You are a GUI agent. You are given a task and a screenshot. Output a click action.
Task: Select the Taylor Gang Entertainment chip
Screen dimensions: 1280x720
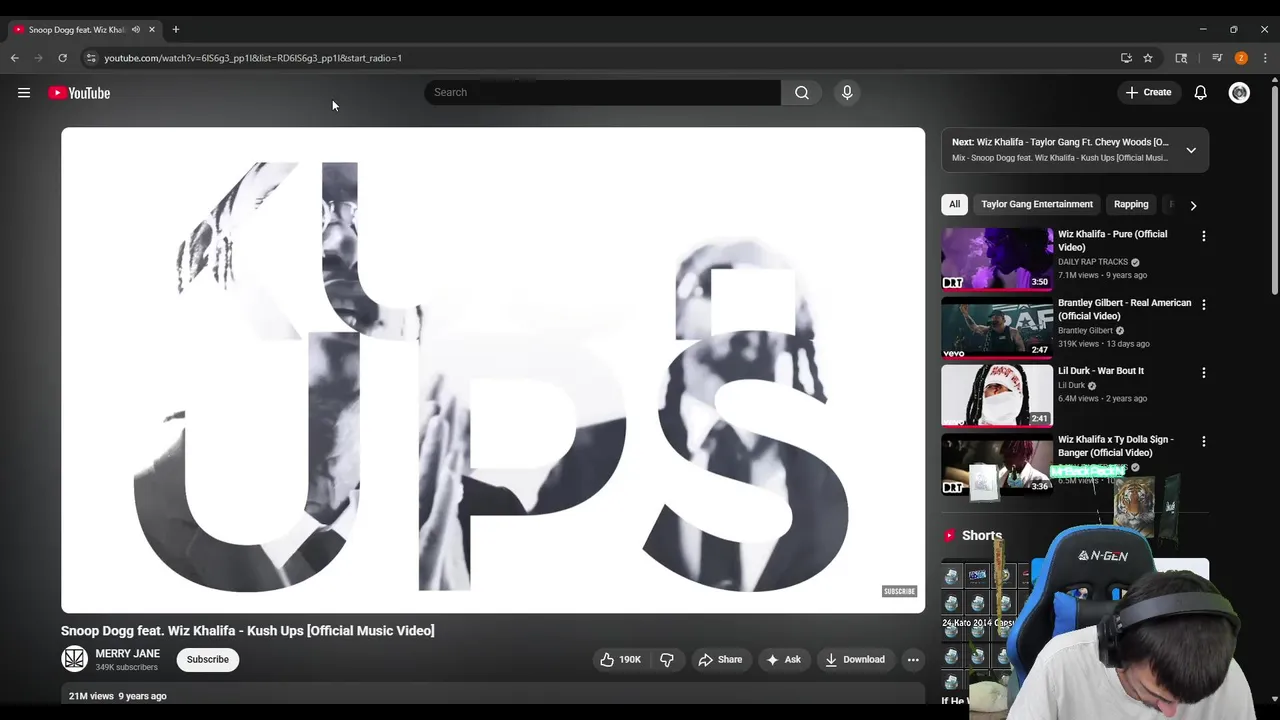[1037, 204]
